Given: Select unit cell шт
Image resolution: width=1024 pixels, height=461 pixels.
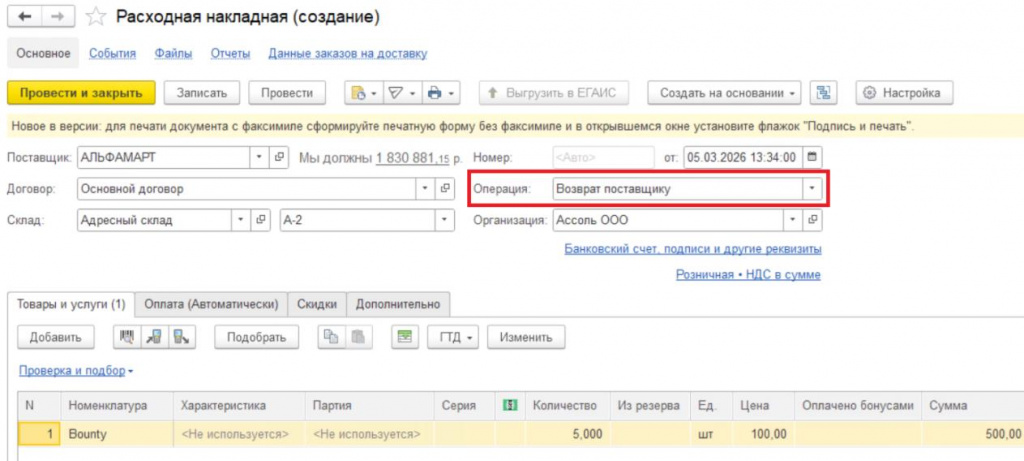Looking at the screenshot, I should (711, 434).
